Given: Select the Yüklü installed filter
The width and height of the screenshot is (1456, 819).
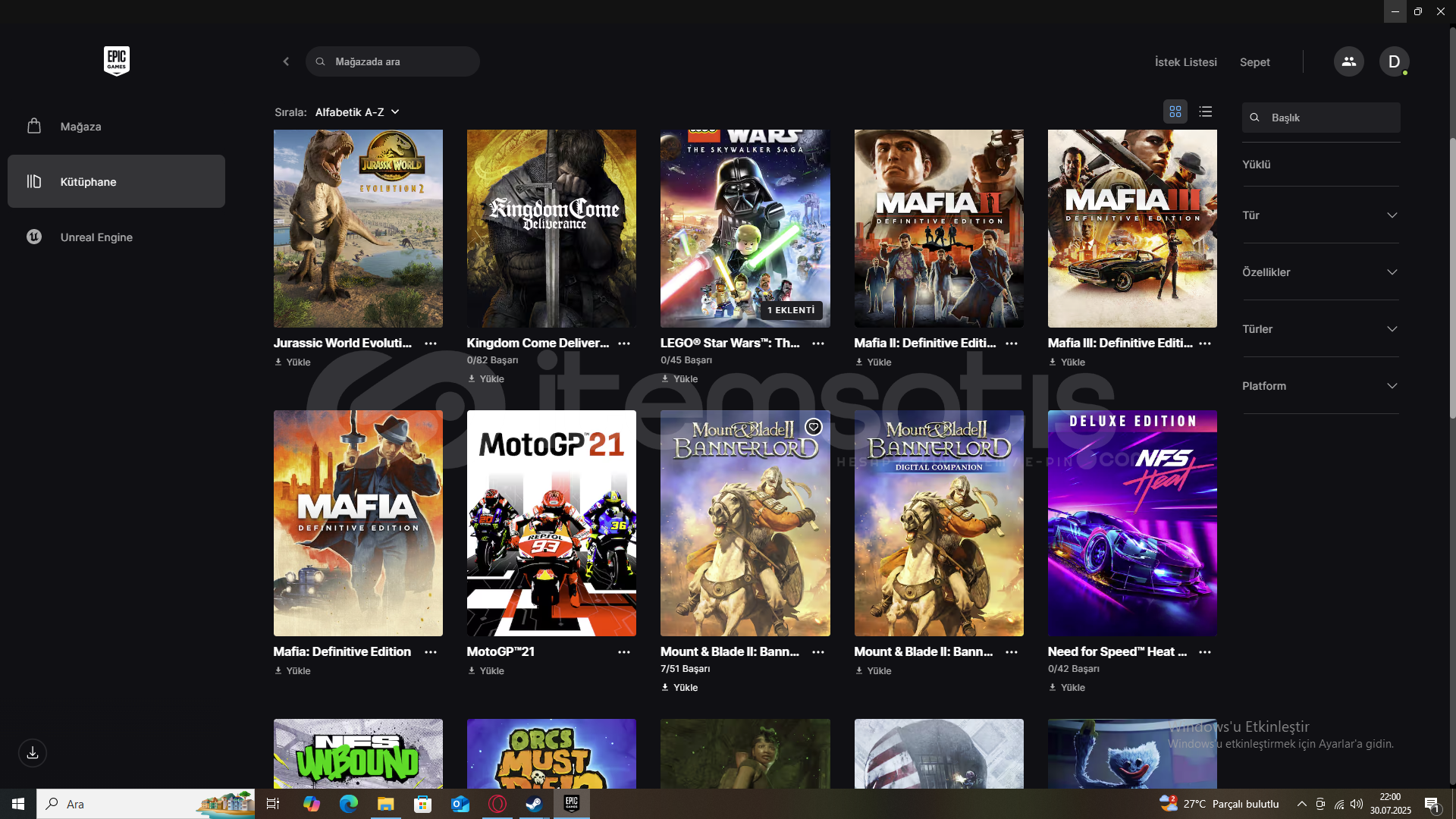Looking at the screenshot, I should (1256, 165).
